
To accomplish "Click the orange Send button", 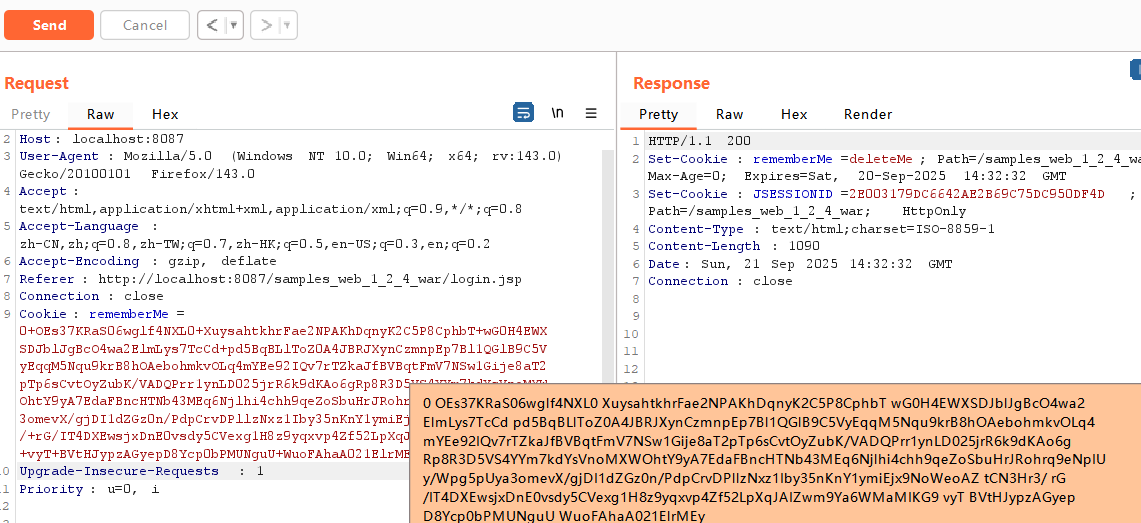I will 49,25.
